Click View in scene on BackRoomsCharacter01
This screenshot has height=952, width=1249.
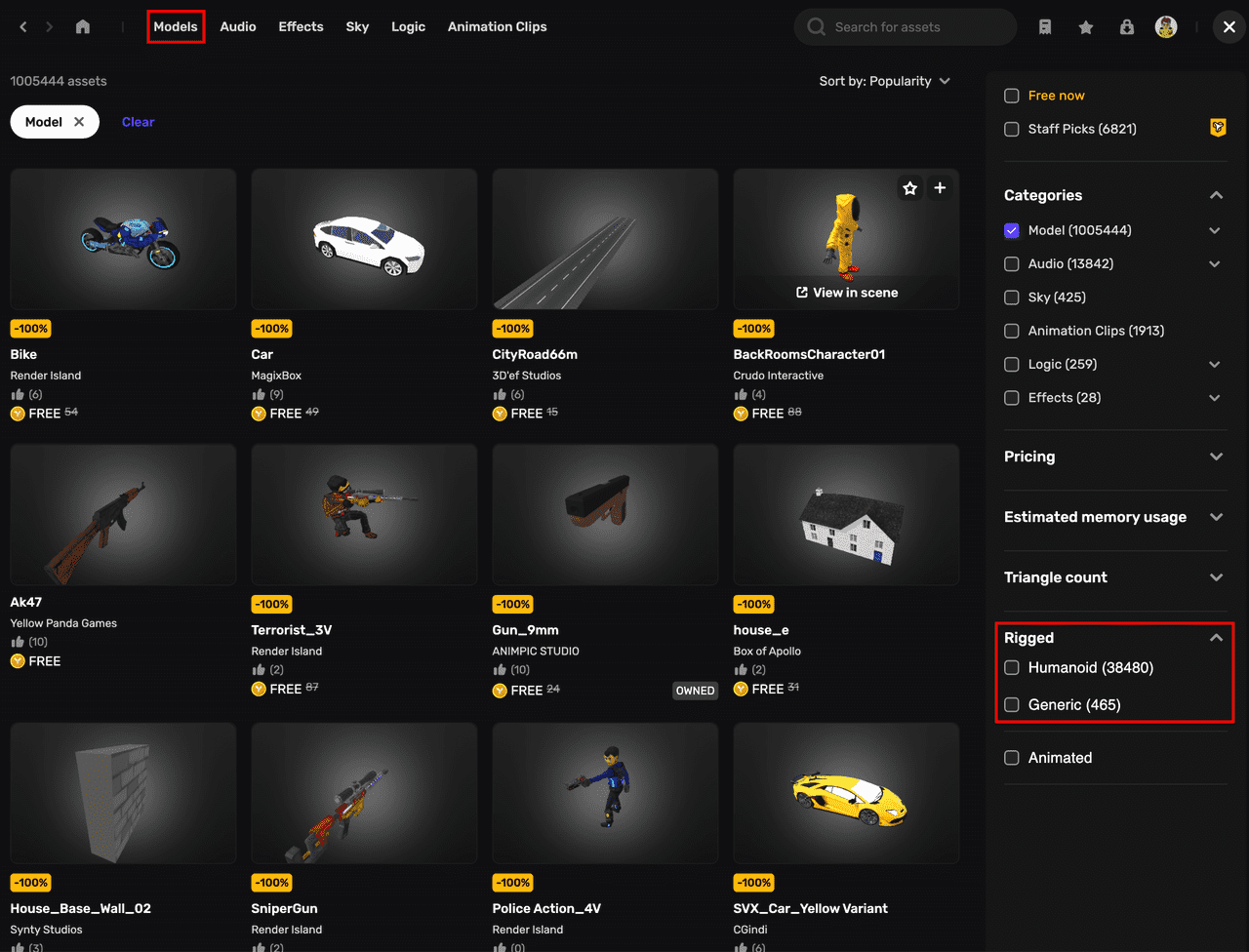point(846,293)
